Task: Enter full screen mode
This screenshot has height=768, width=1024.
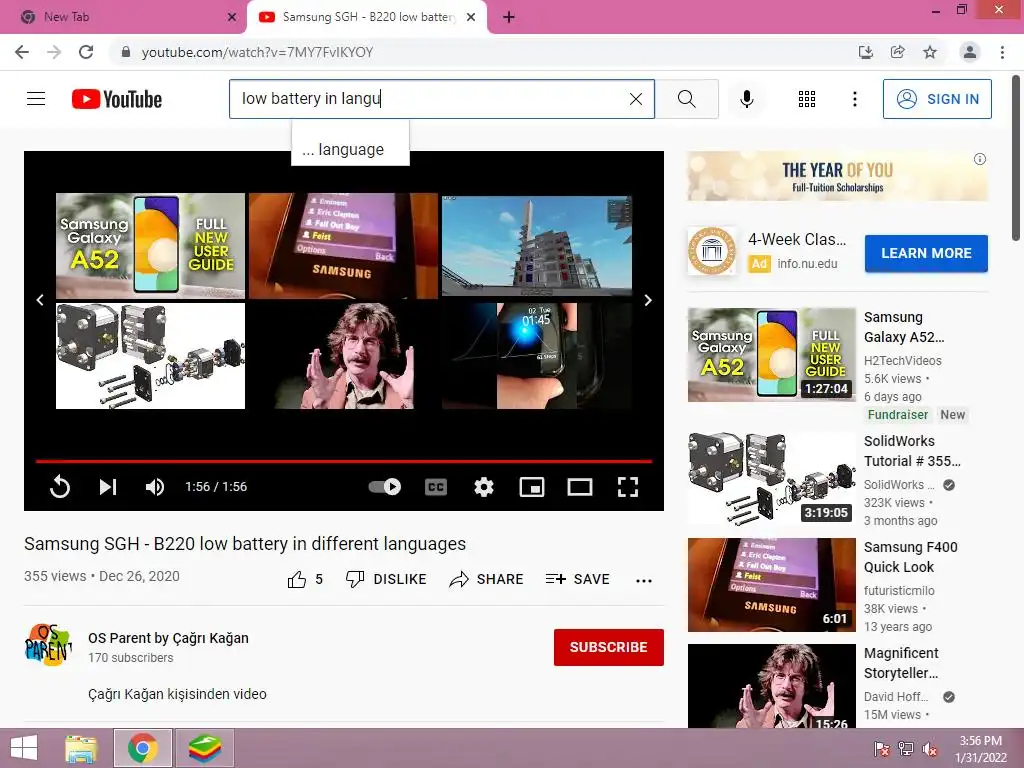Action: tap(628, 487)
